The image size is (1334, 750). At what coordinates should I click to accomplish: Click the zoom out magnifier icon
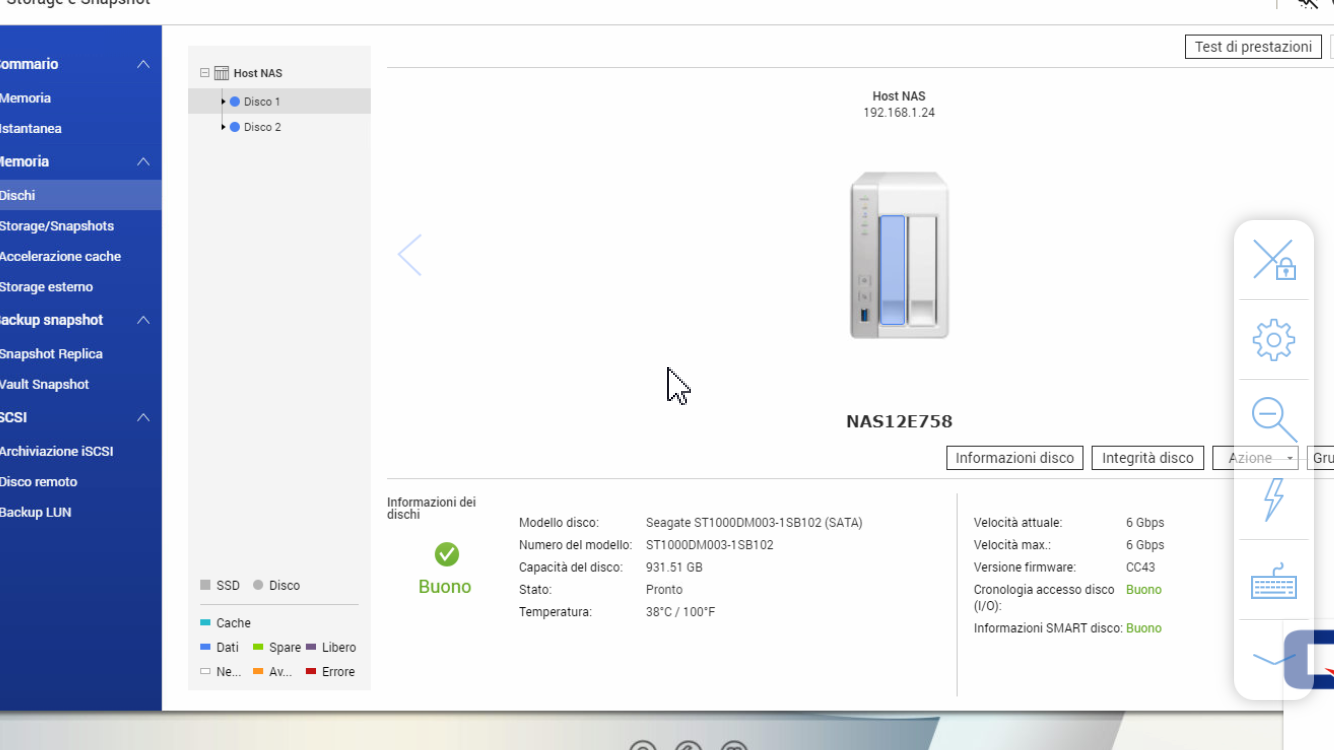tap(1273, 418)
